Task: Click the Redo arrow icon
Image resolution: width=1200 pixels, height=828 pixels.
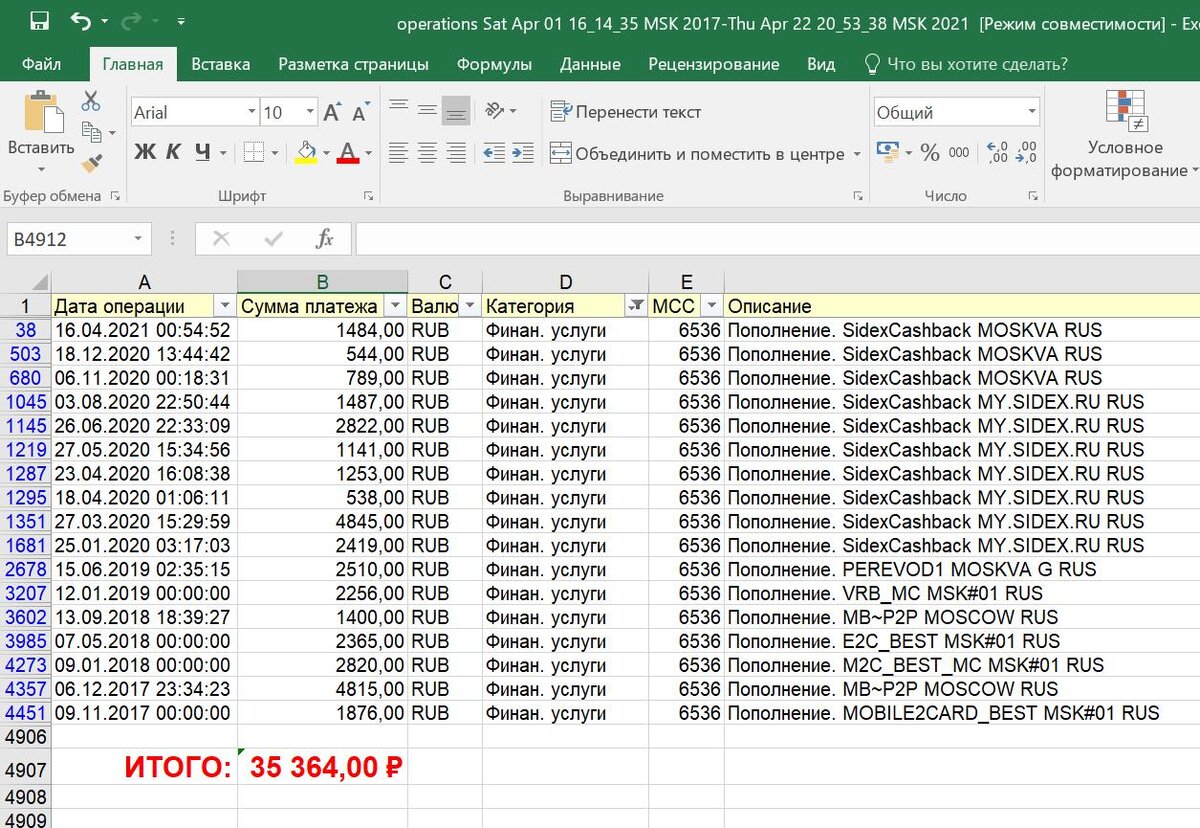Action: pos(131,22)
